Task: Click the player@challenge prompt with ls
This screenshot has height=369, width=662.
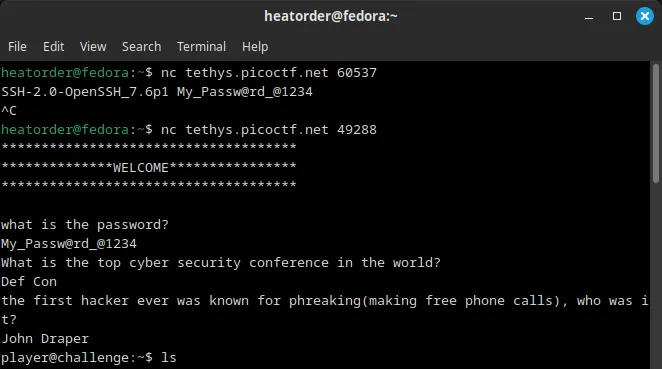Action: (x=89, y=358)
